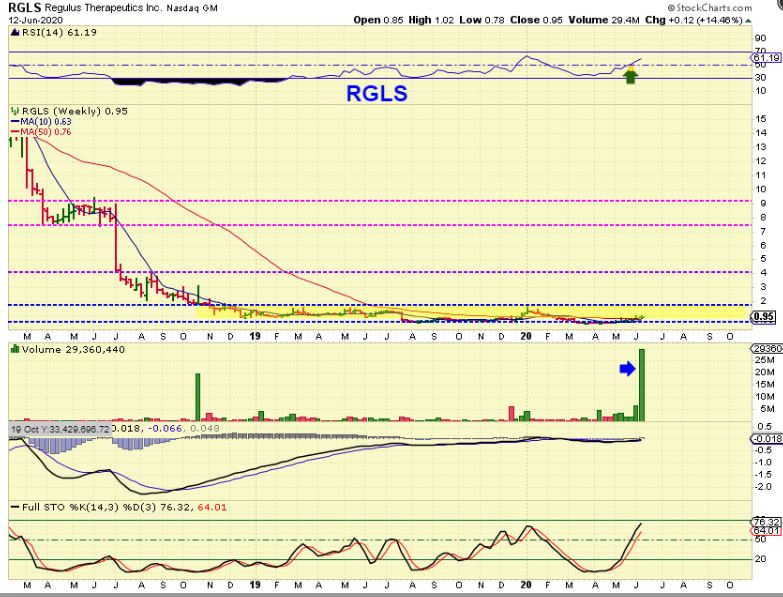
Task: Click the 29360 volume tag on right axis
Action: pyautogui.click(x=767, y=349)
